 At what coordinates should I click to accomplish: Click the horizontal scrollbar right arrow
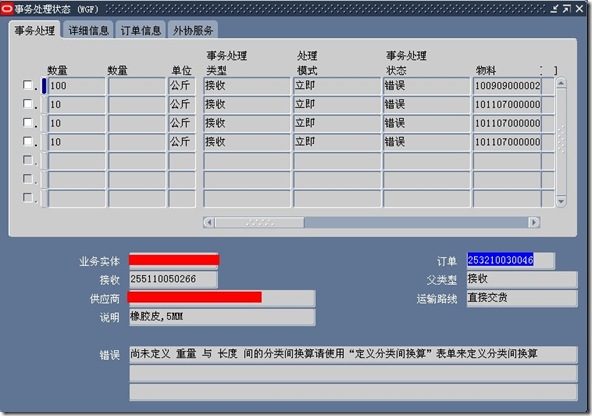534,222
